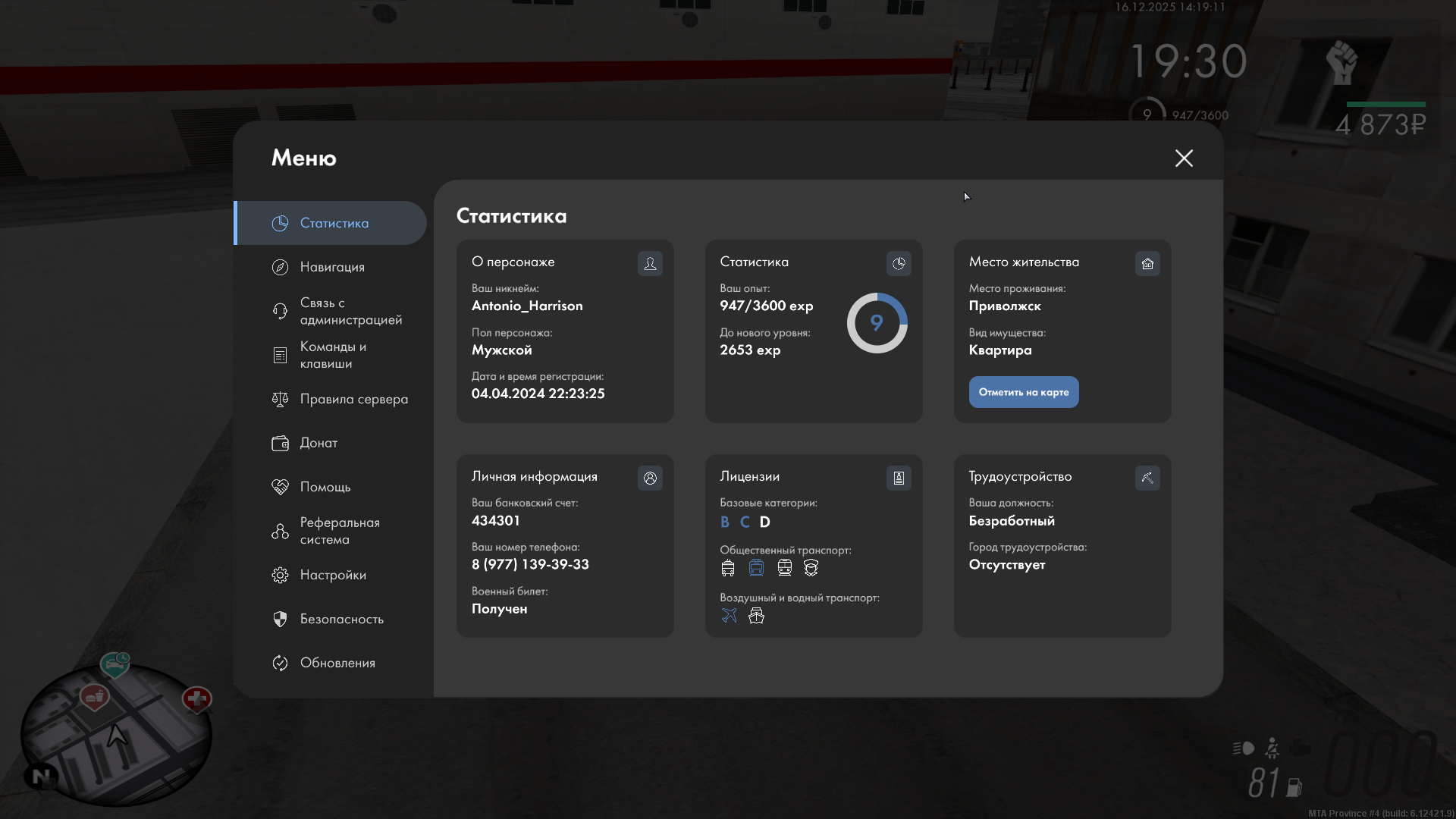Open the Навигация menu section
This screenshot has width=1456, height=819.
tap(331, 267)
